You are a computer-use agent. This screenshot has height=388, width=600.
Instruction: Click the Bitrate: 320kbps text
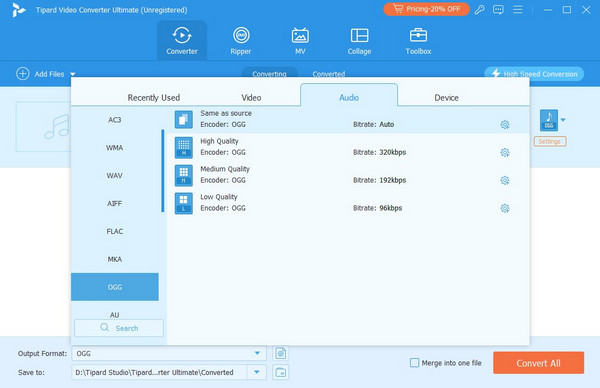click(380, 152)
